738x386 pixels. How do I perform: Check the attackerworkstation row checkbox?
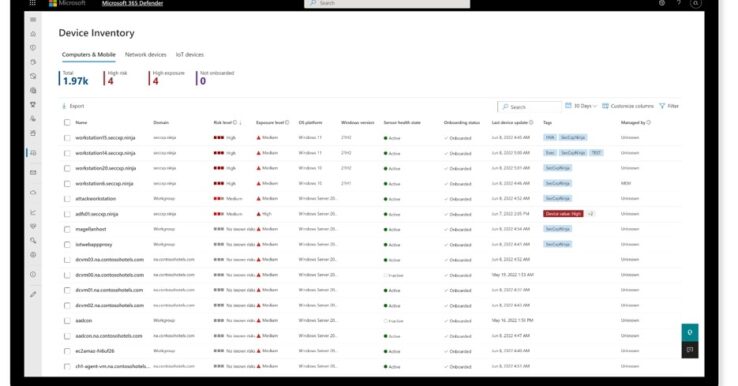coord(67,199)
